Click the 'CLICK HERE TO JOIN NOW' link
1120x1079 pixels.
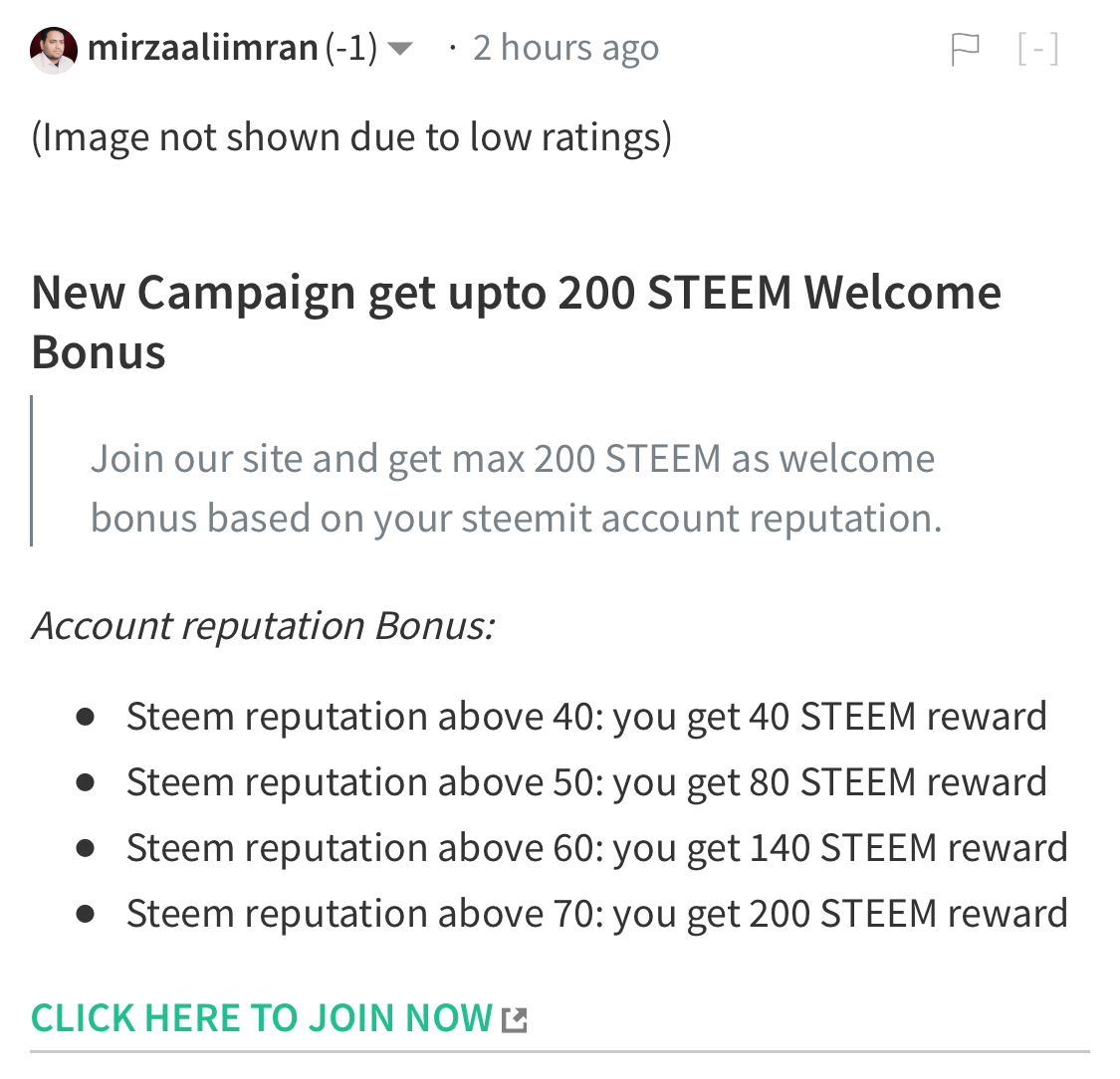pyautogui.click(x=262, y=1018)
